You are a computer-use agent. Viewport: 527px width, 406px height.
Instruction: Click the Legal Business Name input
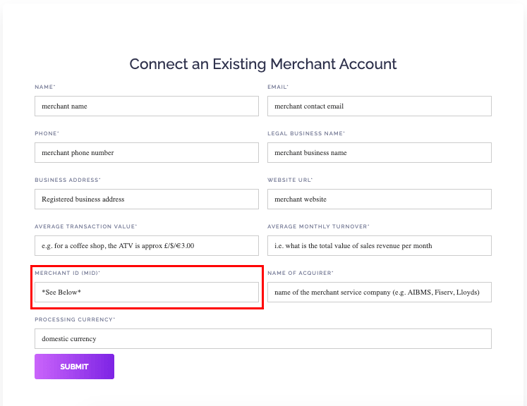[379, 153]
